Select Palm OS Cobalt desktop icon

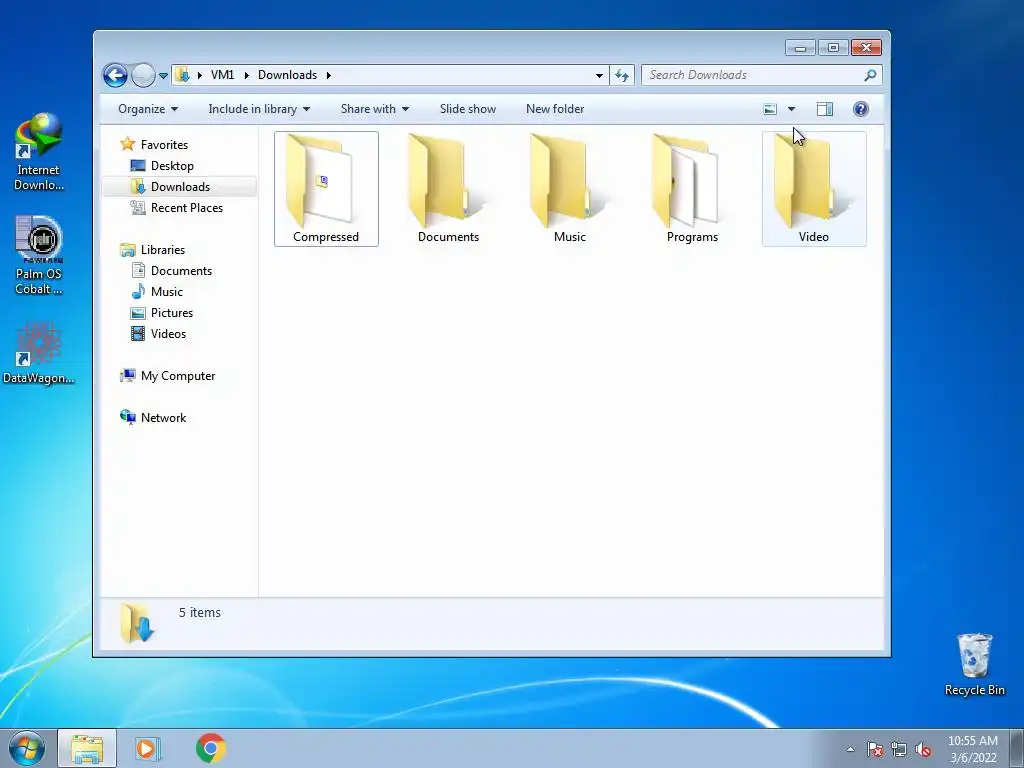coord(39,255)
